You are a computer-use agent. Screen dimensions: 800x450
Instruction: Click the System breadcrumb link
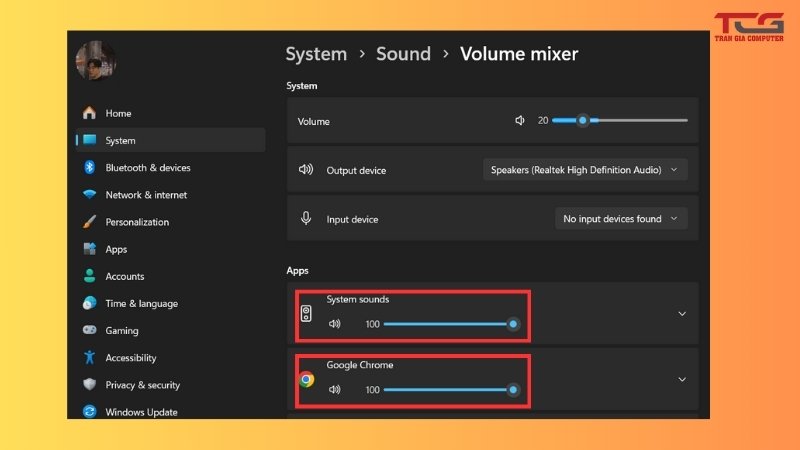click(x=316, y=54)
